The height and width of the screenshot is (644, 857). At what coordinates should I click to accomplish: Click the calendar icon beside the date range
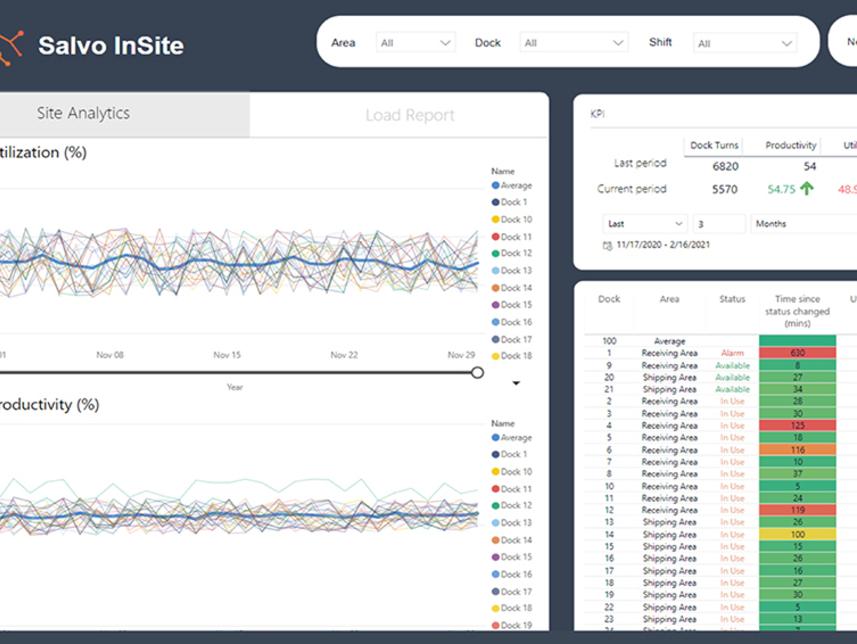(x=607, y=245)
